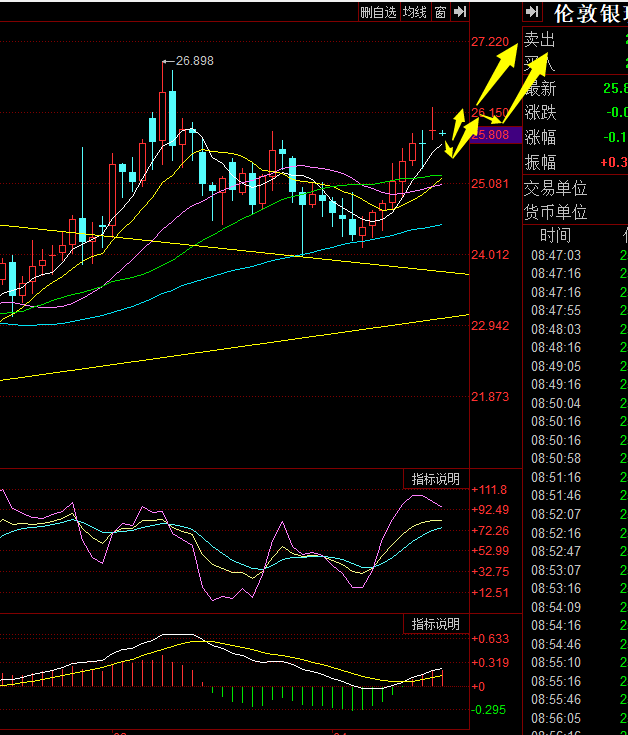Click the 26.898 high price annotation
The width and height of the screenshot is (628, 735).
[x=194, y=61]
